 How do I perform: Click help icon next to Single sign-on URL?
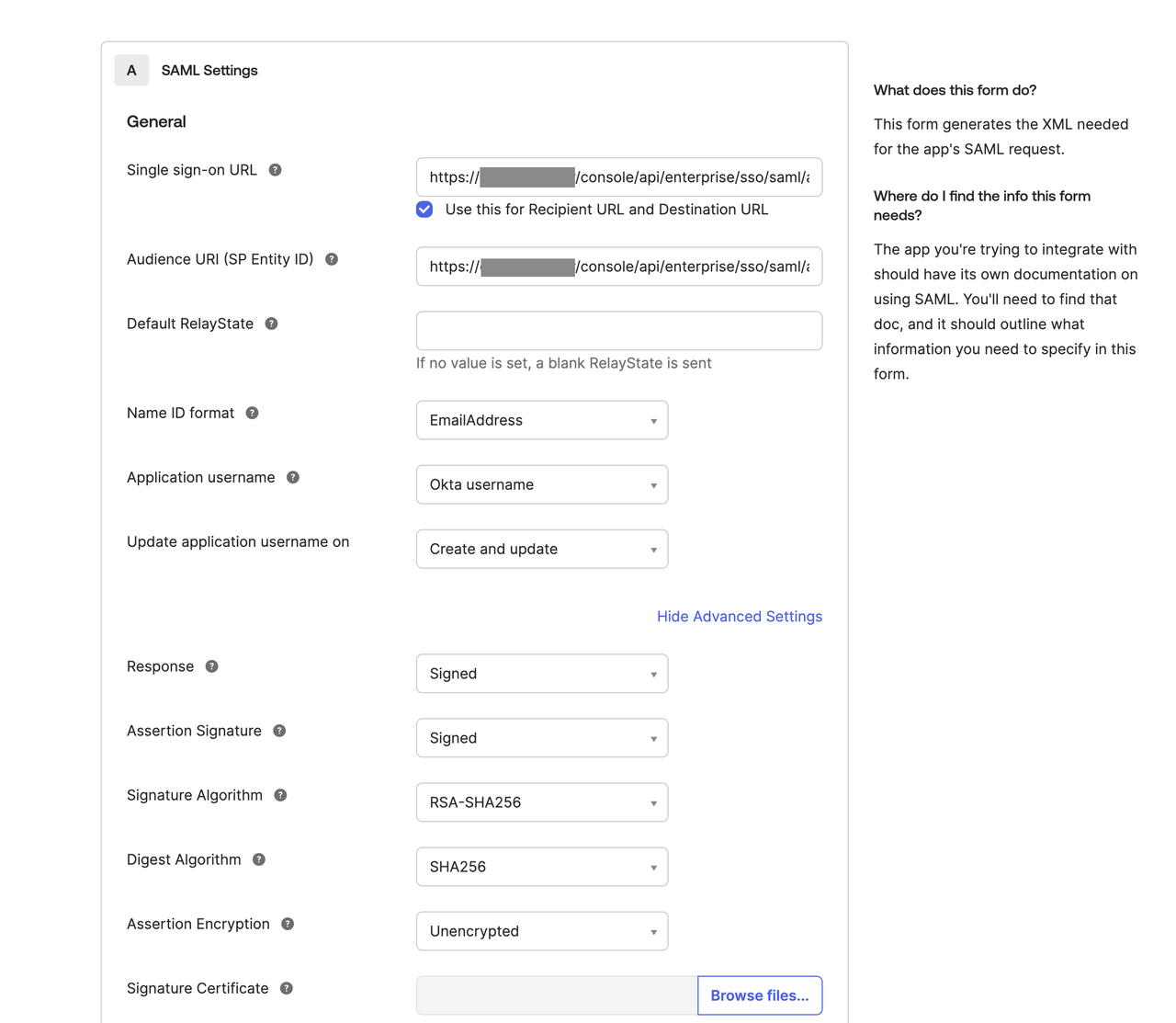(275, 170)
